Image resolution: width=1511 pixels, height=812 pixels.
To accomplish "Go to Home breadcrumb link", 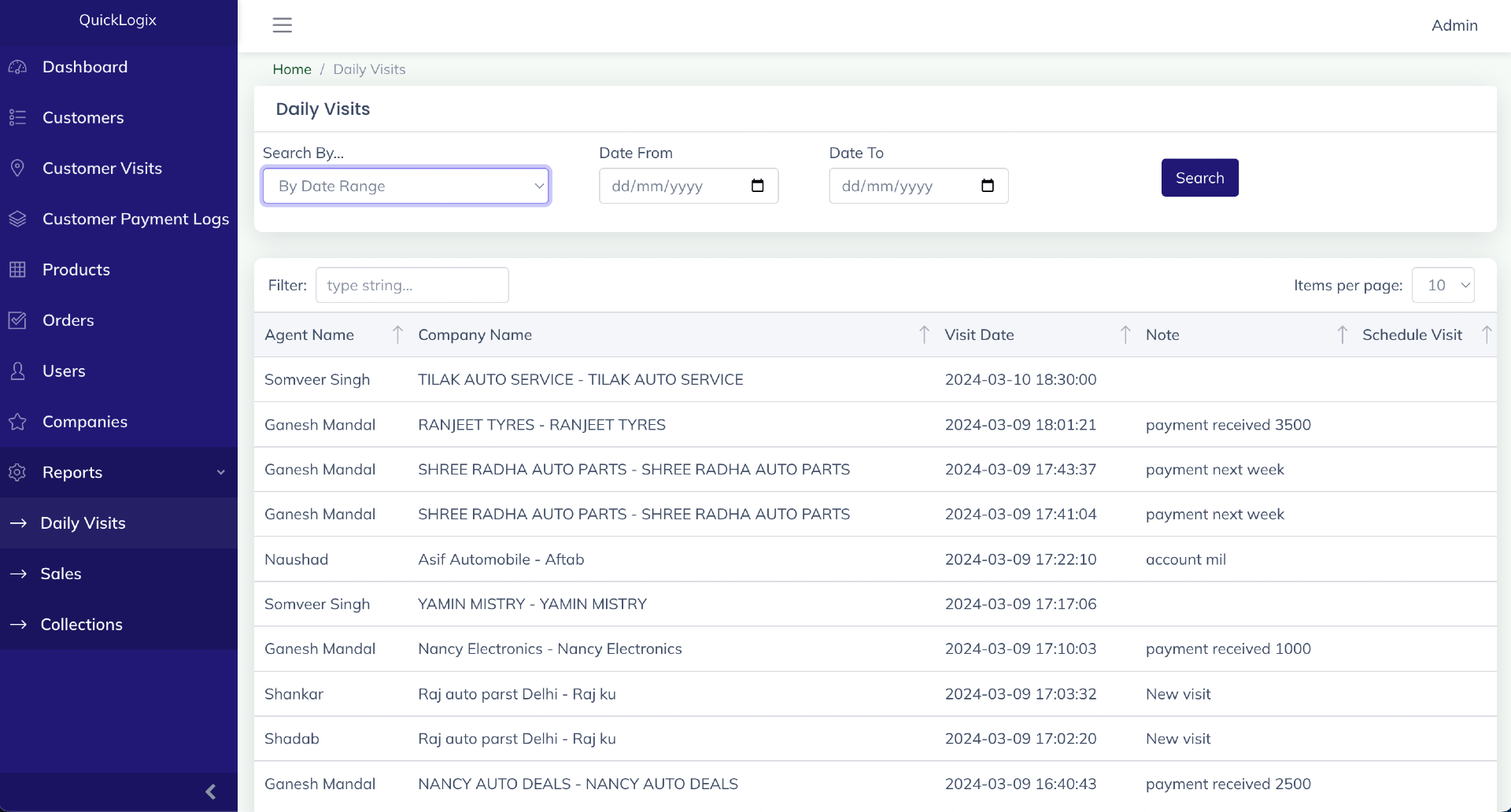I will pyautogui.click(x=292, y=69).
